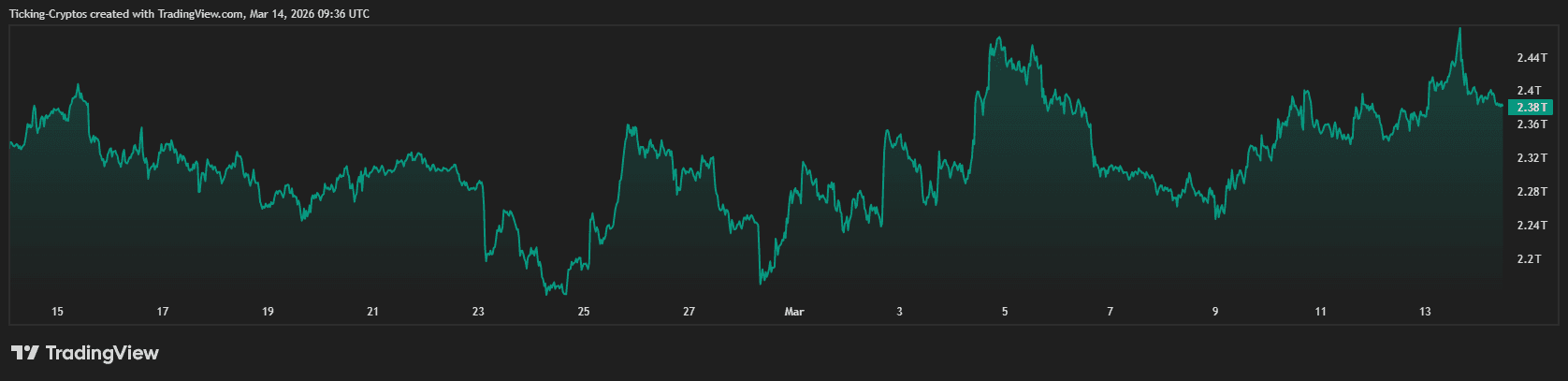The height and width of the screenshot is (381, 1568).
Task: Click the Mar label on time axis
Action: (x=794, y=312)
